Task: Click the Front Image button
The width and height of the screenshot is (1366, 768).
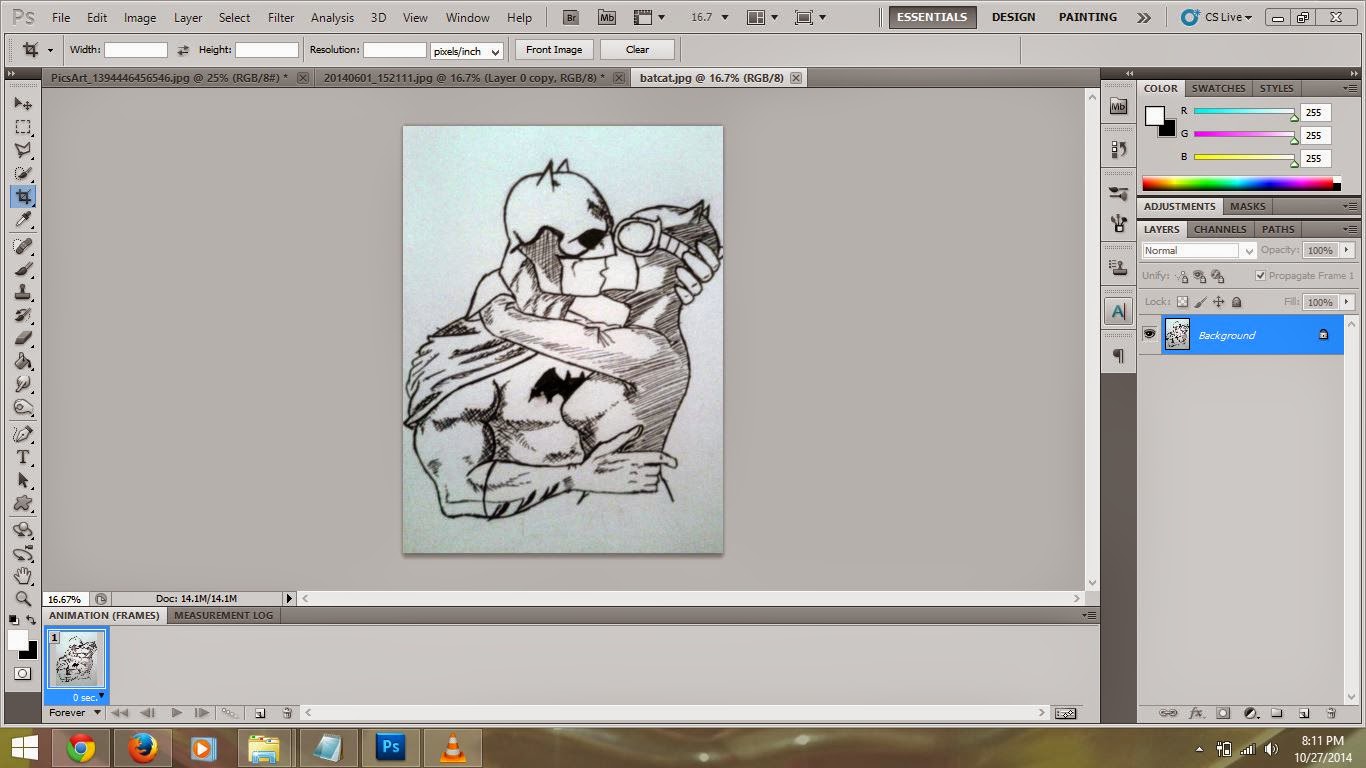Action: (554, 50)
